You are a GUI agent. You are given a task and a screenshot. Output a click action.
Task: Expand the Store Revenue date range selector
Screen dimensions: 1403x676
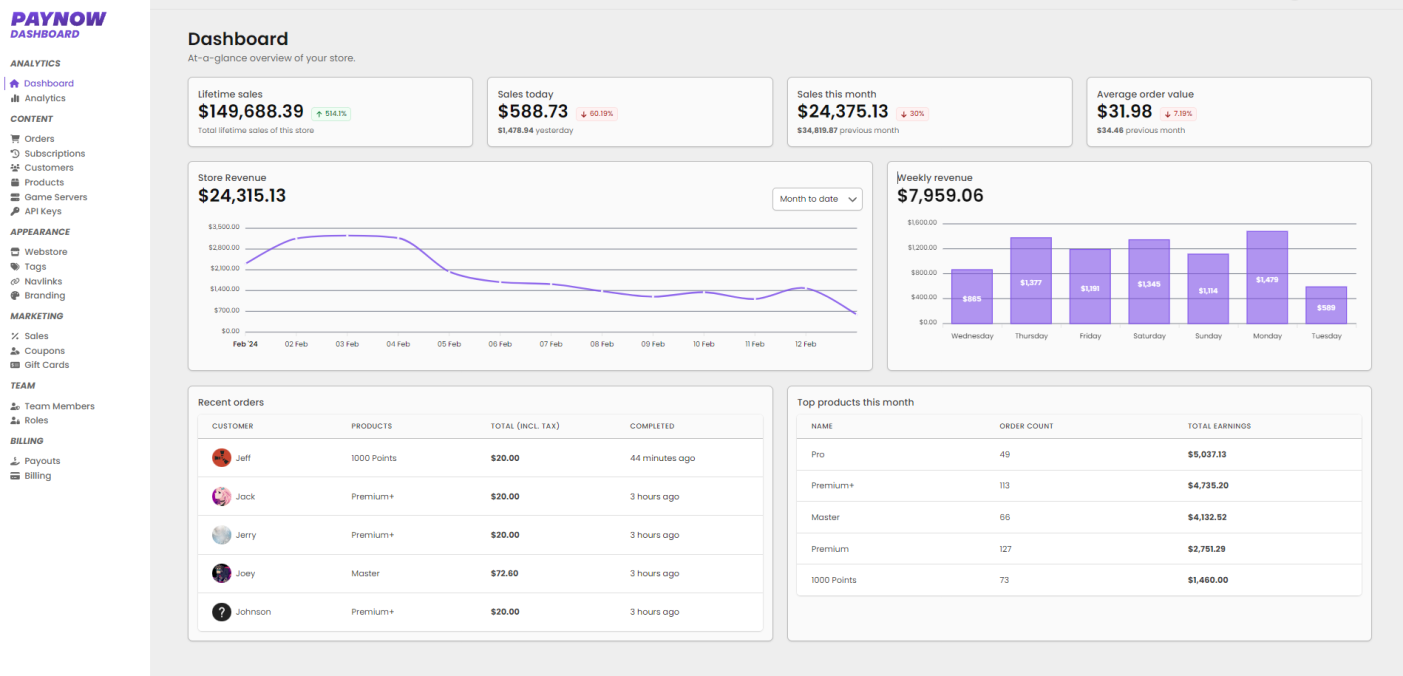pyautogui.click(x=817, y=198)
